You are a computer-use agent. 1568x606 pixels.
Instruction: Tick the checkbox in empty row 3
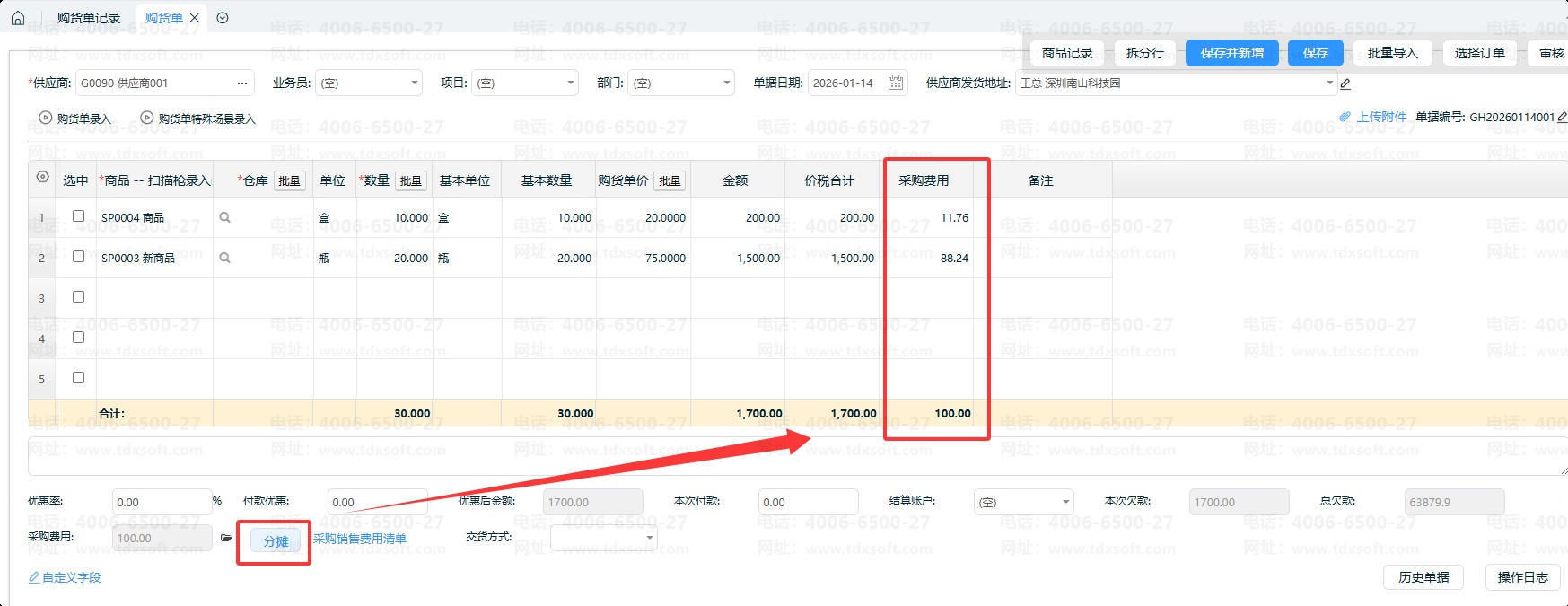(x=78, y=297)
